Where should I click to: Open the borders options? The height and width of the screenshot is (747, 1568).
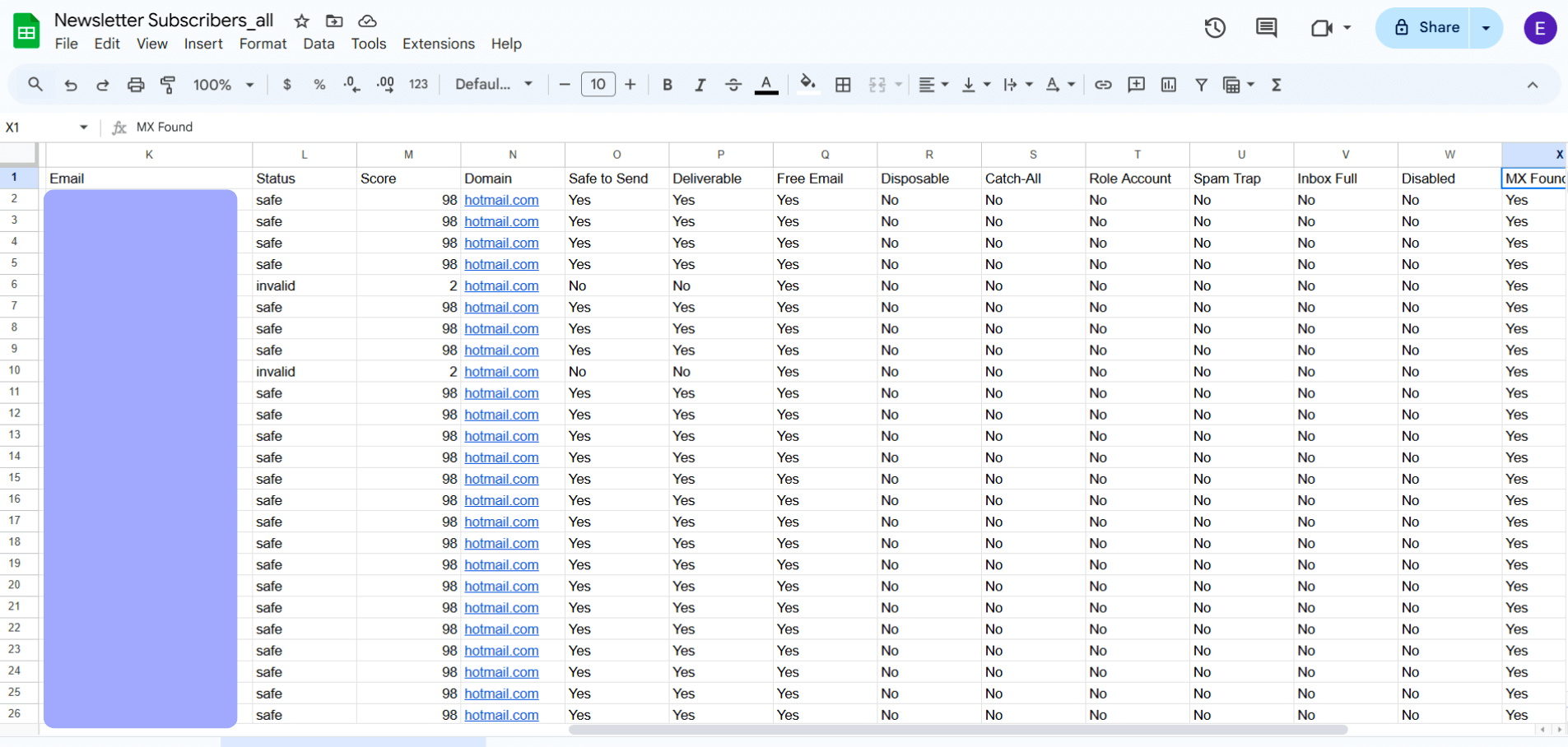(x=843, y=84)
